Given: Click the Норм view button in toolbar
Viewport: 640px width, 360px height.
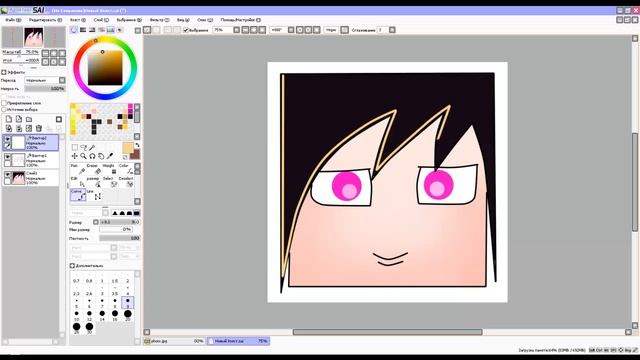Looking at the screenshot, I should 331,30.
